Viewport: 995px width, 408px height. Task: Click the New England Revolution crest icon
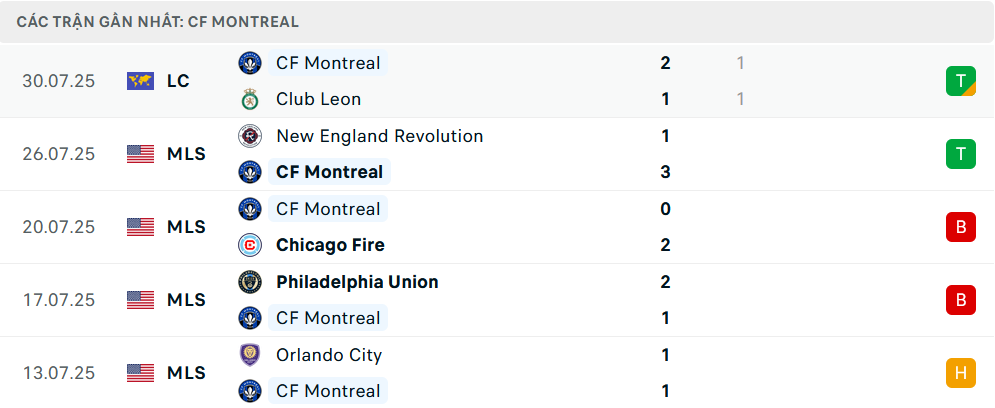[x=249, y=136]
